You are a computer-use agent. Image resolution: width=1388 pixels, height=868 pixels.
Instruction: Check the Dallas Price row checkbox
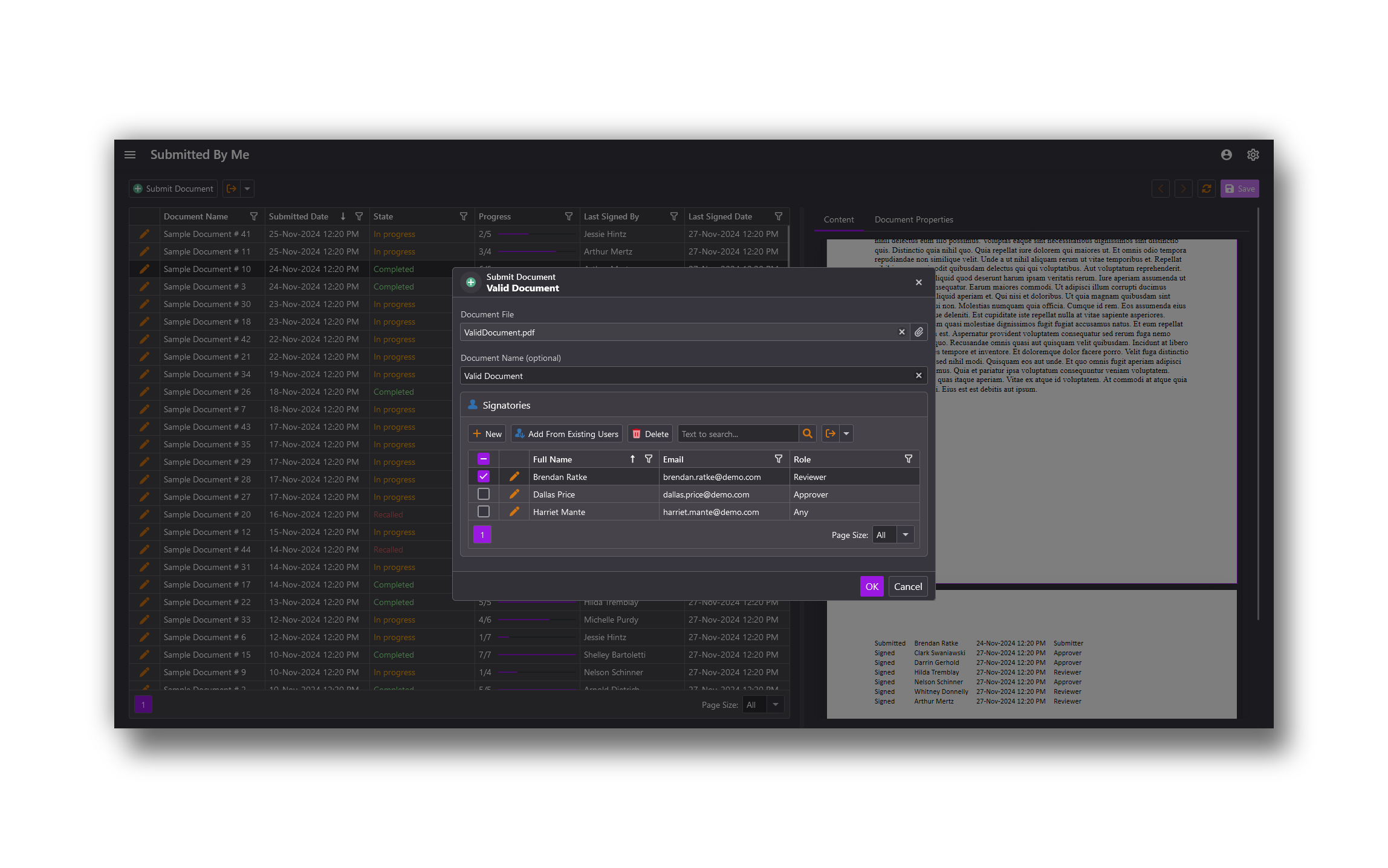483,494
